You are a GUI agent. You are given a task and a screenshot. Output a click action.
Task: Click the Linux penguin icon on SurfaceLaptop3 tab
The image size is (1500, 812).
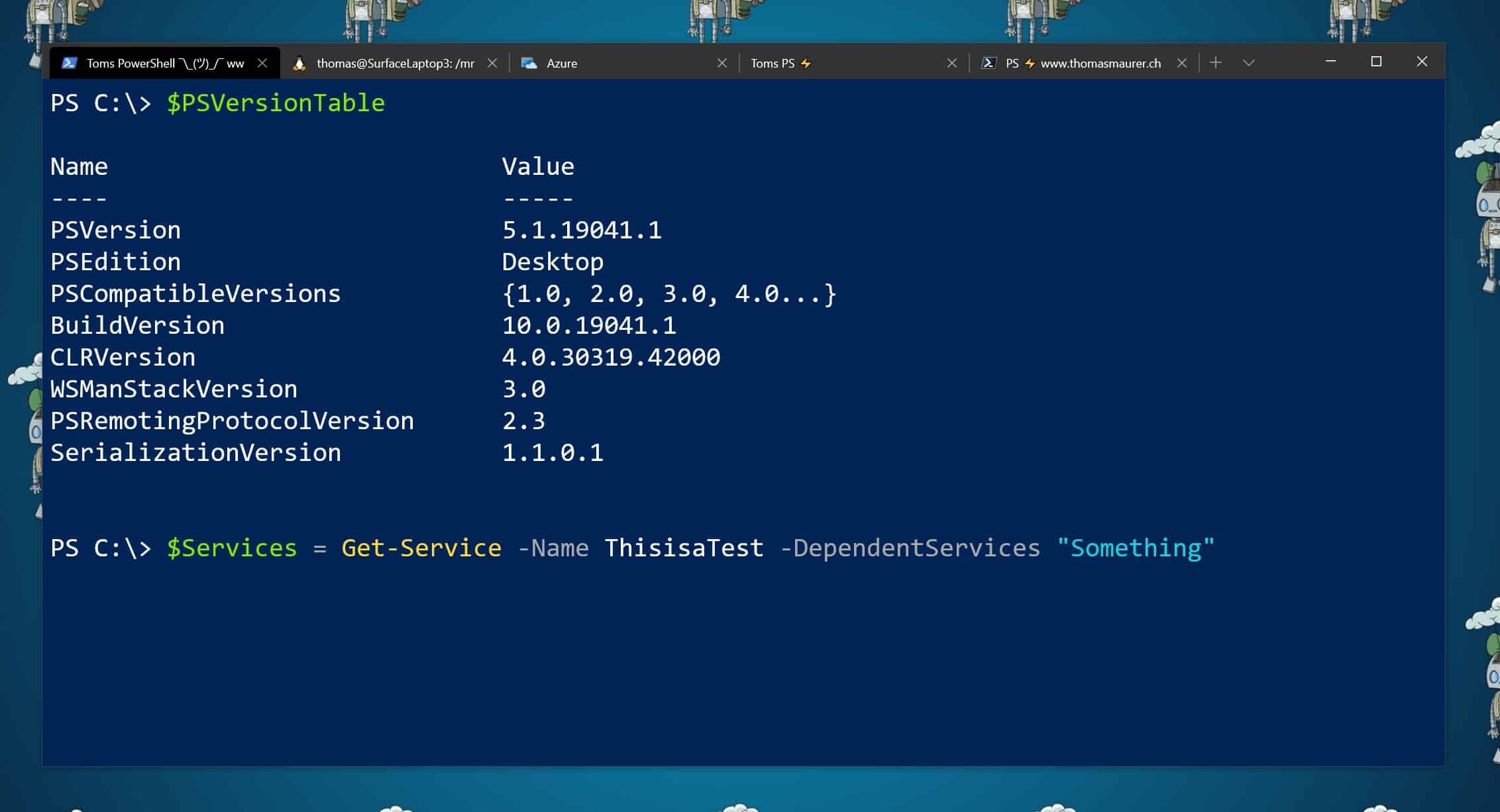tap(300, 63)
